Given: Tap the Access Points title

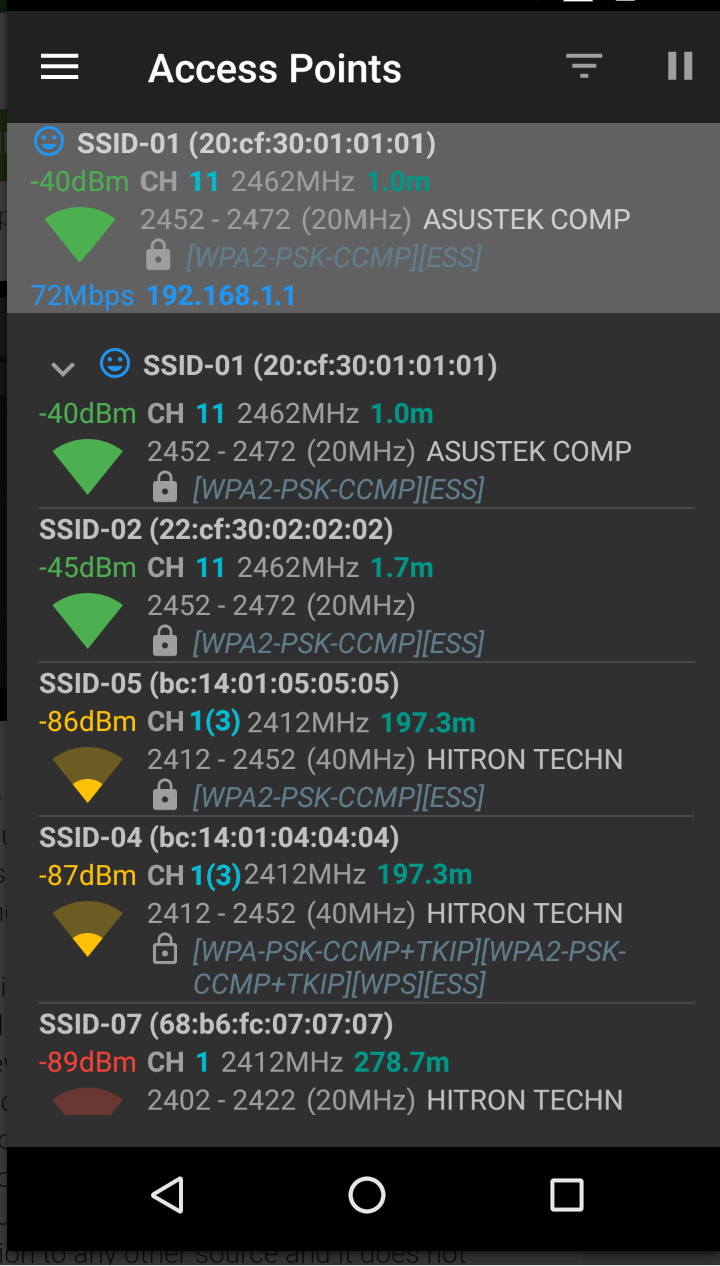Looking at the screenshot, I should 275,69.
